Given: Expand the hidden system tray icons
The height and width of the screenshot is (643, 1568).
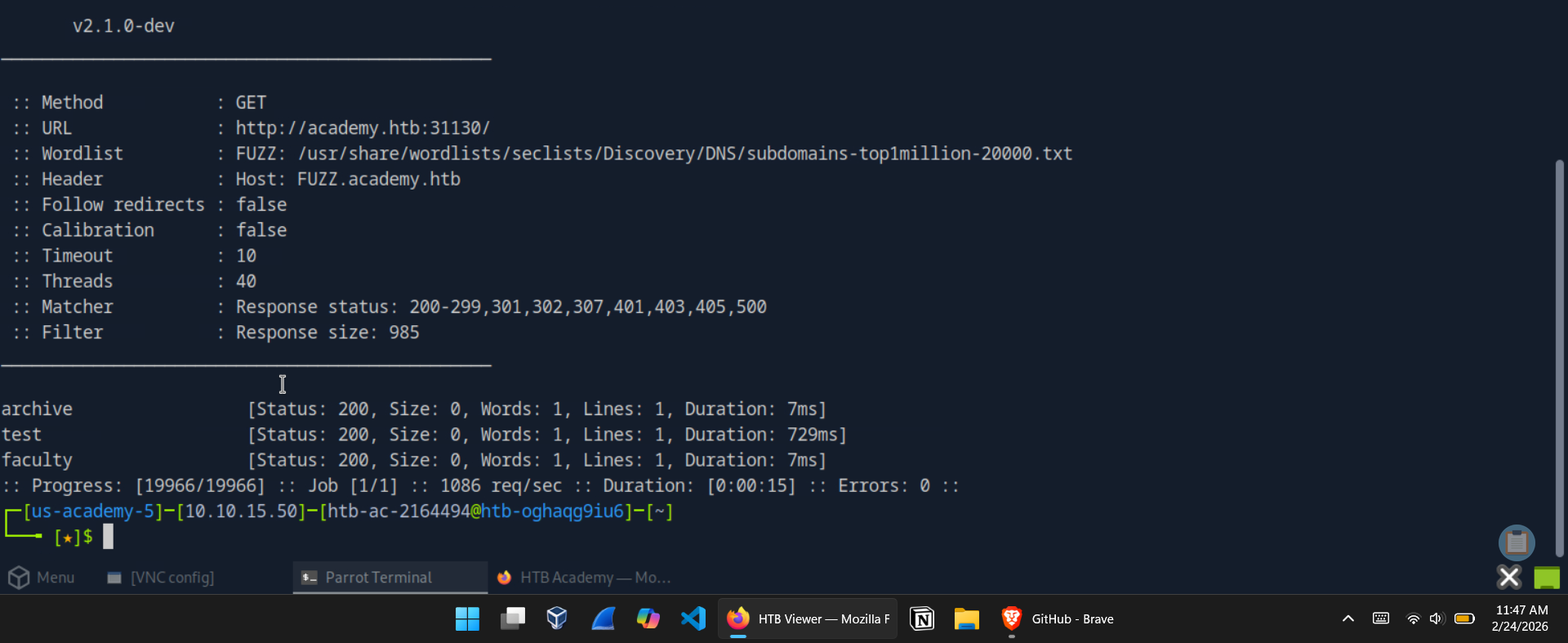Looking at the screenshot, I should point(1348,619).
